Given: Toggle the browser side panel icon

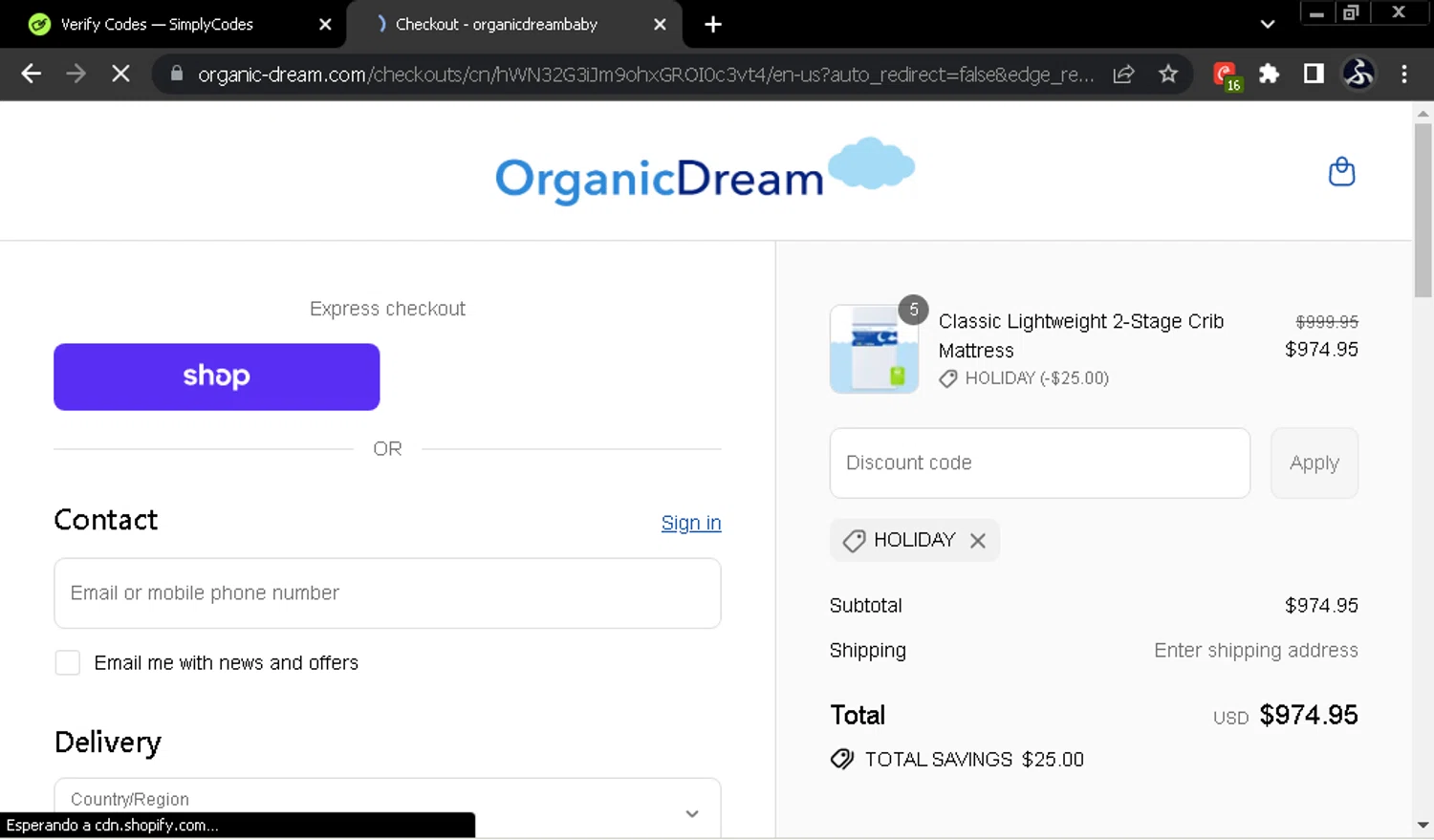Looking at the screenshot, I should click(1314, 74).
